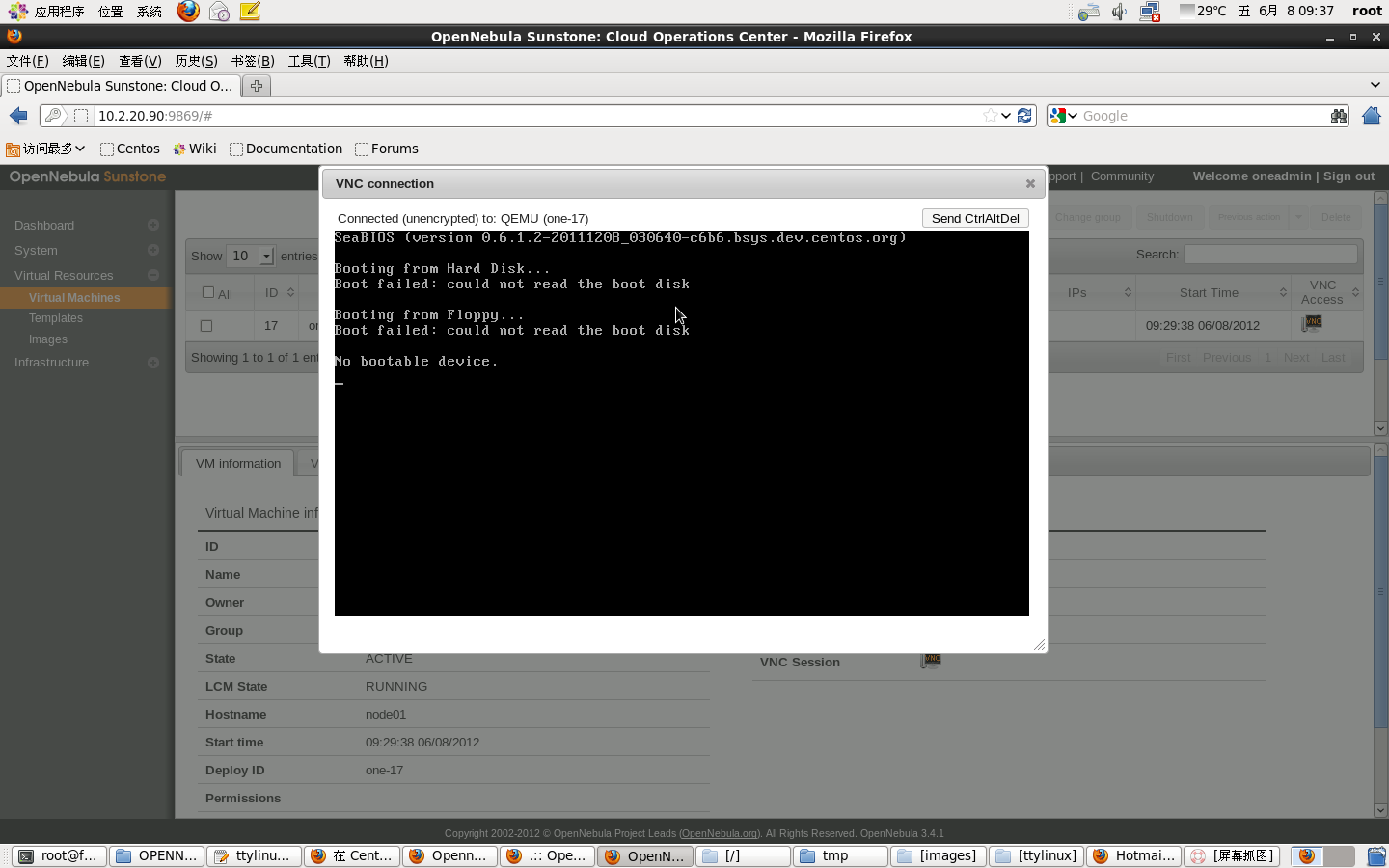Image resolution: width=1389 pixels, height=868 pixels.
Task: Select checkbox for VM row 17
Action: point(206,326)
